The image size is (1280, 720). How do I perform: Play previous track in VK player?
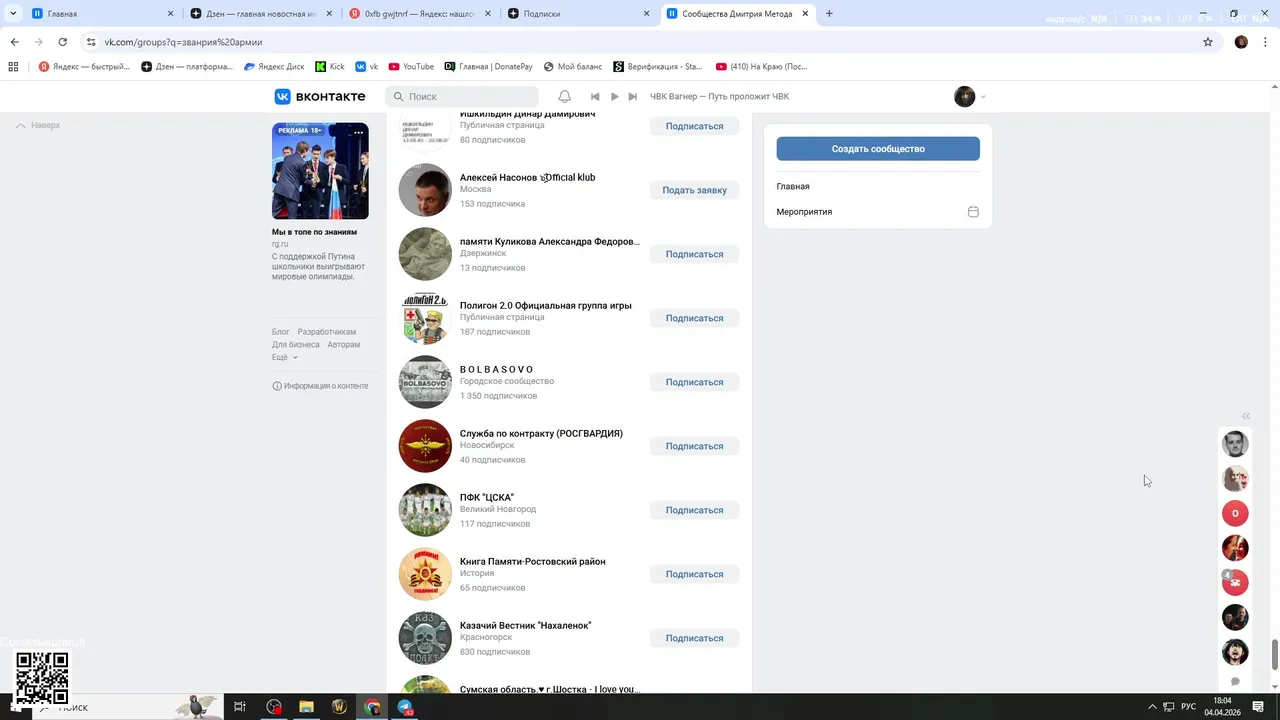pyautogui.click(x=595, y=97)
